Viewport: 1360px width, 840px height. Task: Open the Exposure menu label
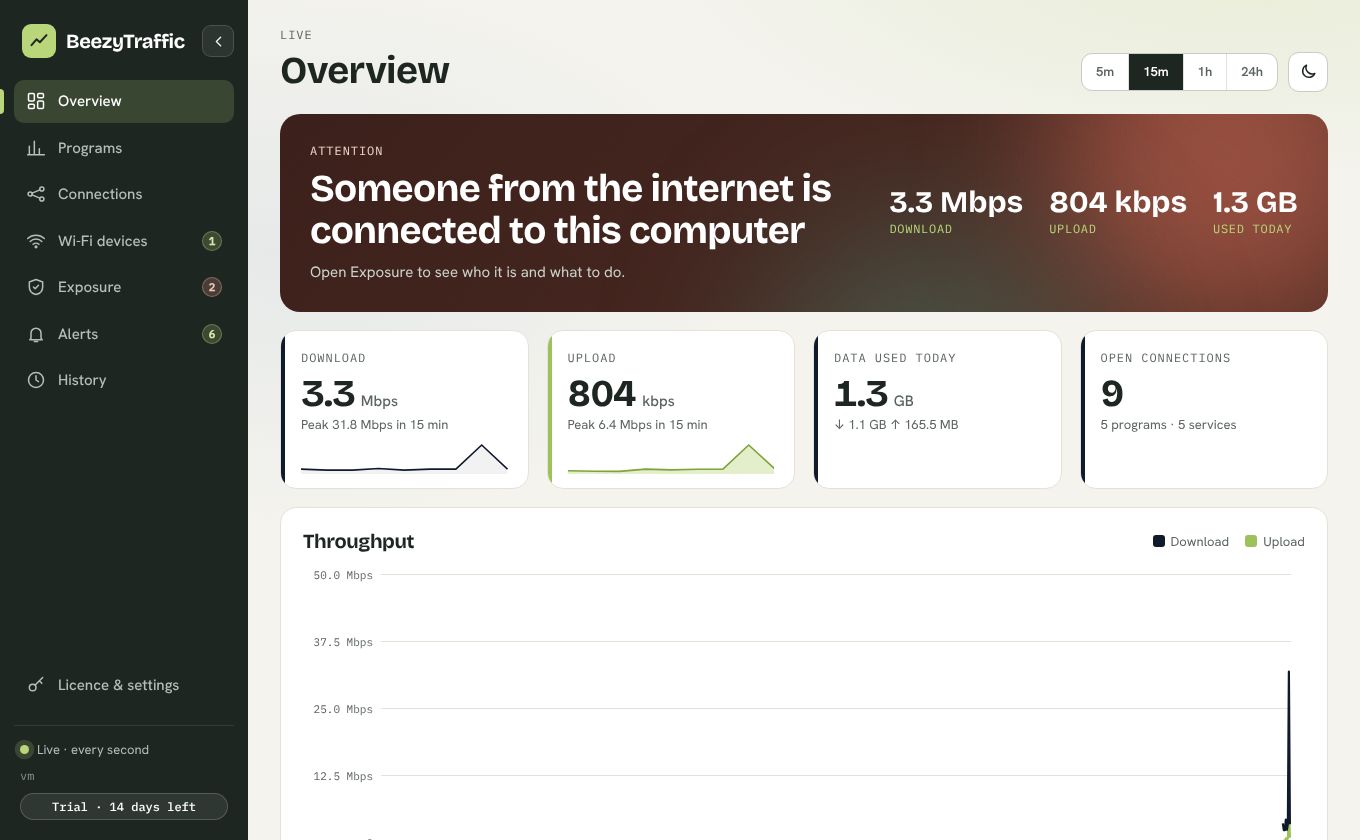[x=89, y=287]
